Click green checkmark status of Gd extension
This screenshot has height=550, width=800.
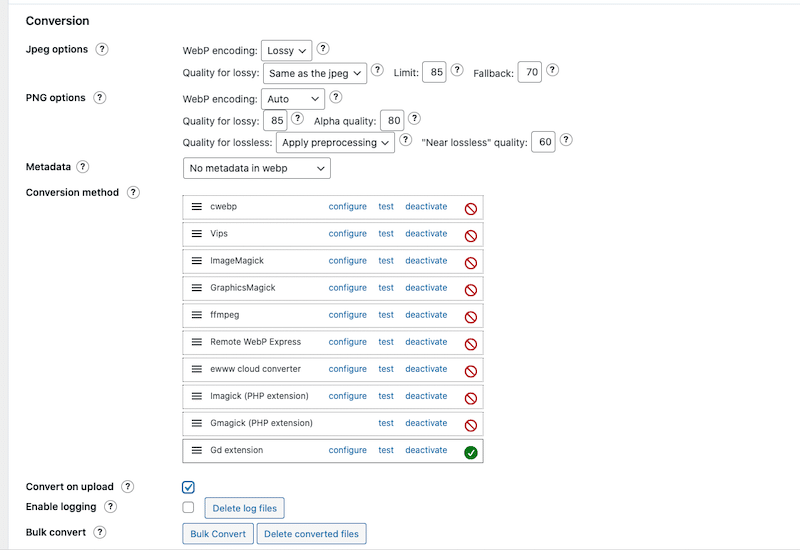pos(471,453)
